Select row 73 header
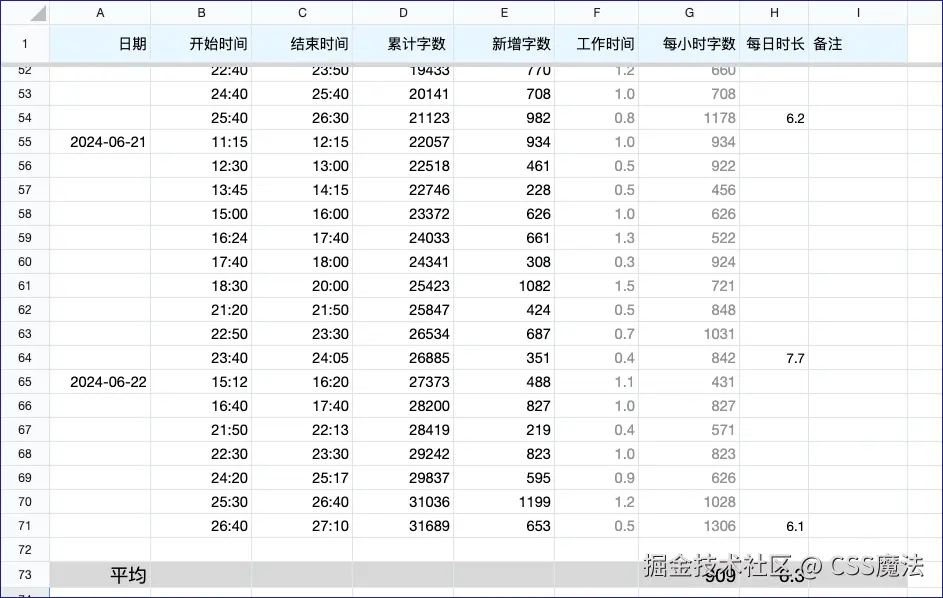 pos(25,575)
